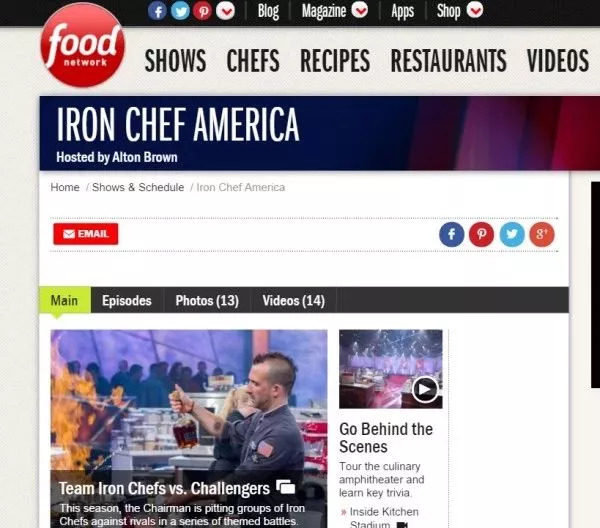
Task: Share page via blue Facebook circle button
Action: pyautogui.click(x=452, y=234)
